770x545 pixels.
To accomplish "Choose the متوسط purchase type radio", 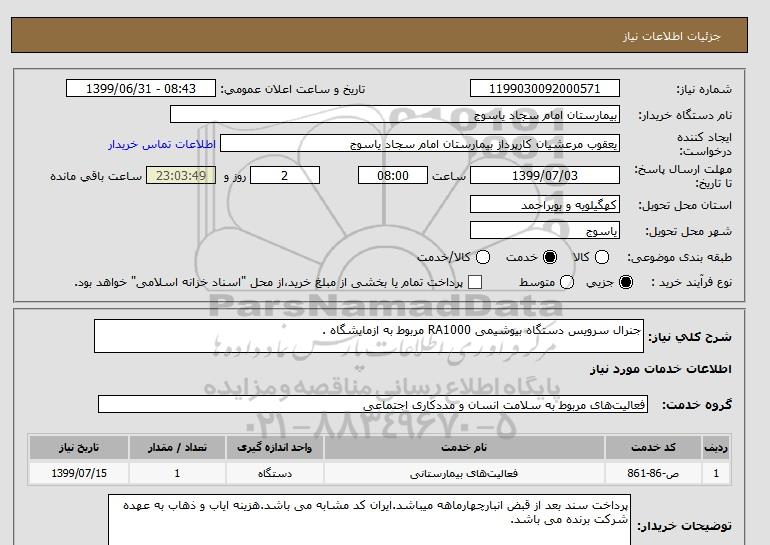I will [567, 282].
